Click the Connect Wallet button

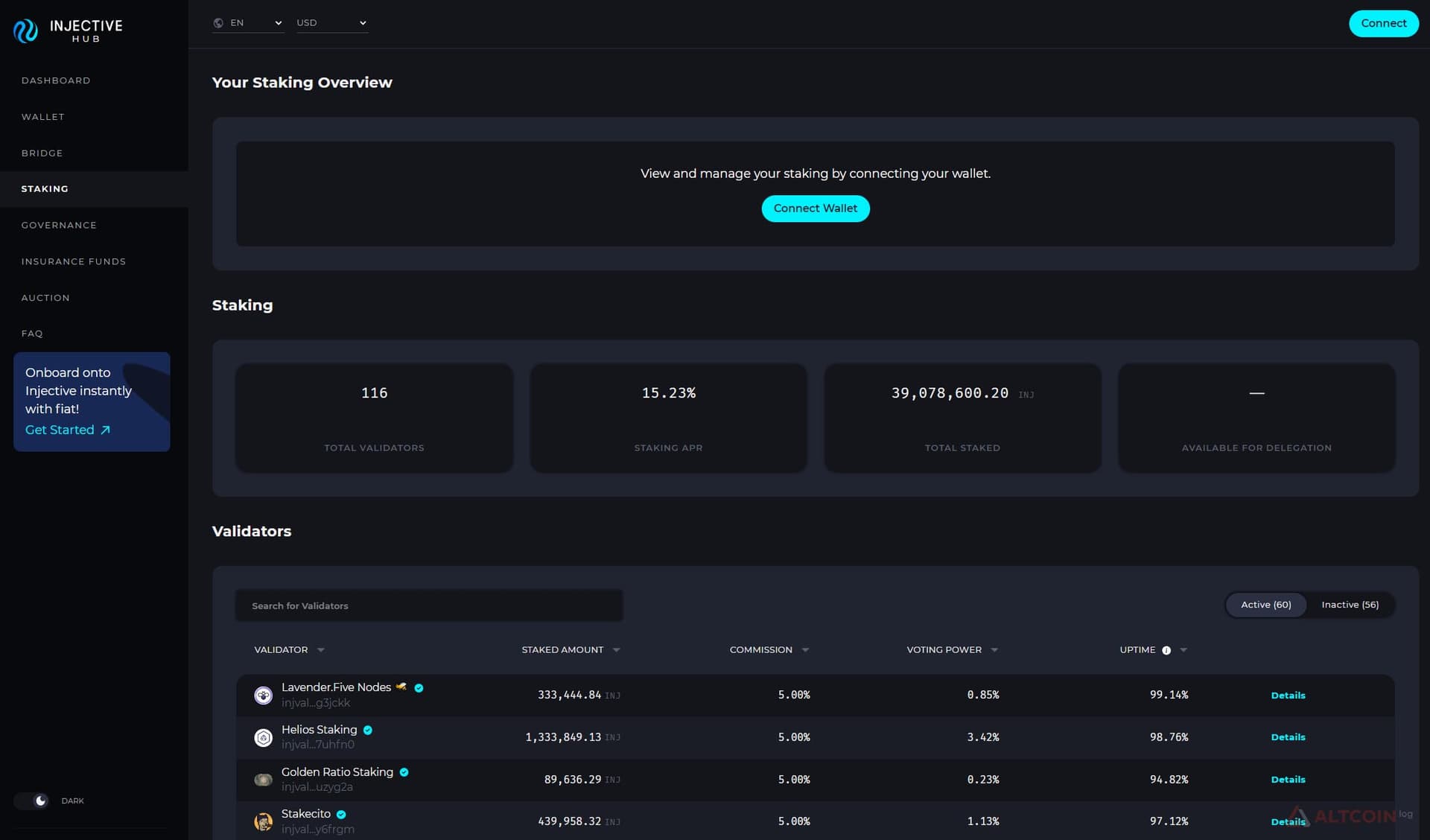click(x=816, y=209)
